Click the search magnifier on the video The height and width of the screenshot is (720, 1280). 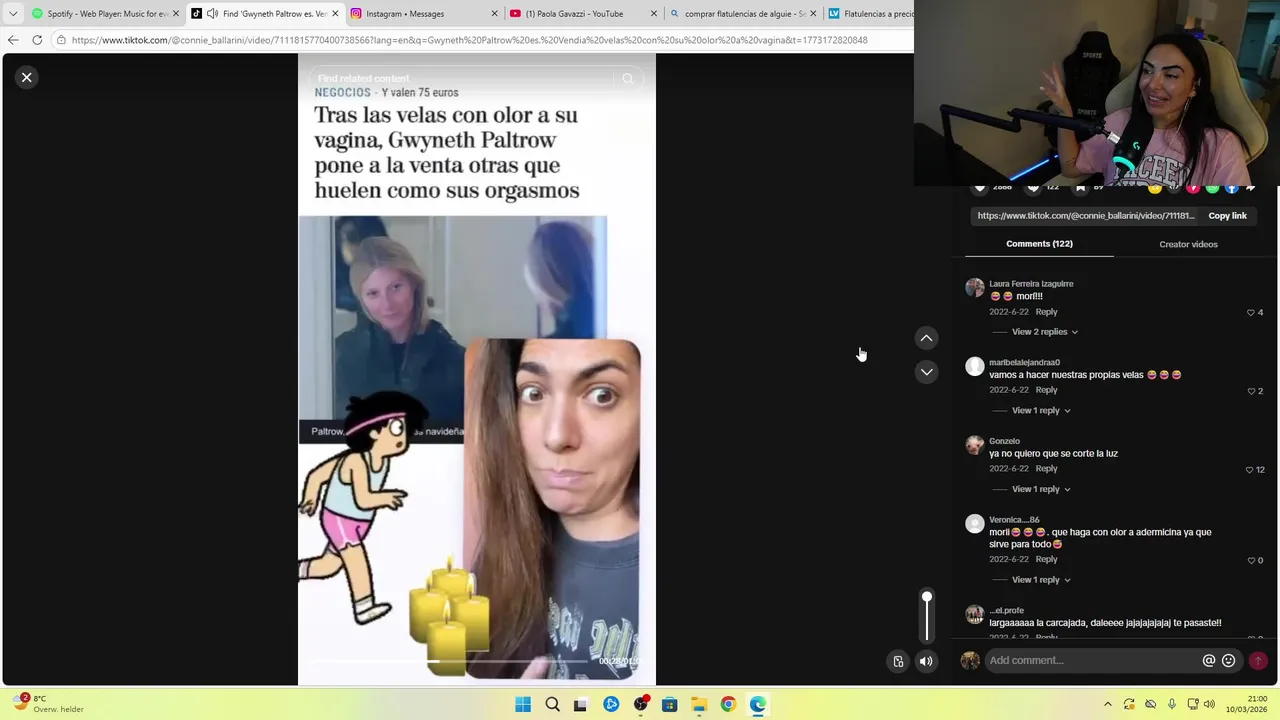(628, 79)
